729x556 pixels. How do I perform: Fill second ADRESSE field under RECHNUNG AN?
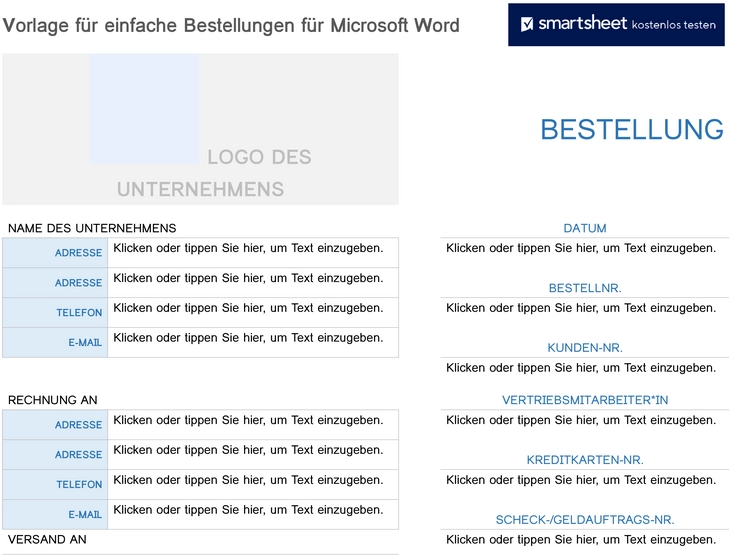[x=253, y=455]
